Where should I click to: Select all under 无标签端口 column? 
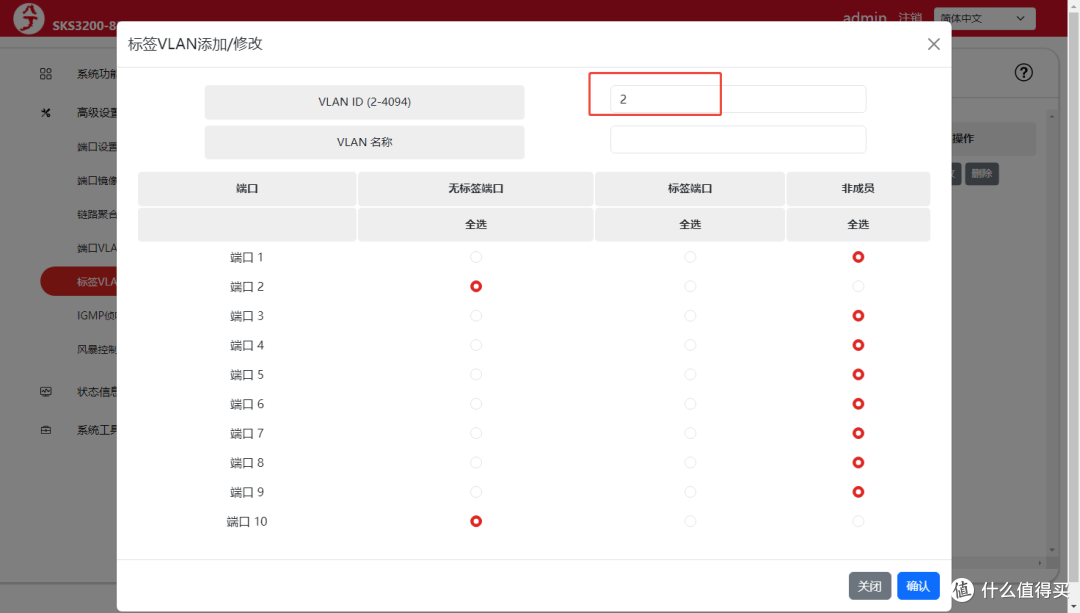click(476, 225)
